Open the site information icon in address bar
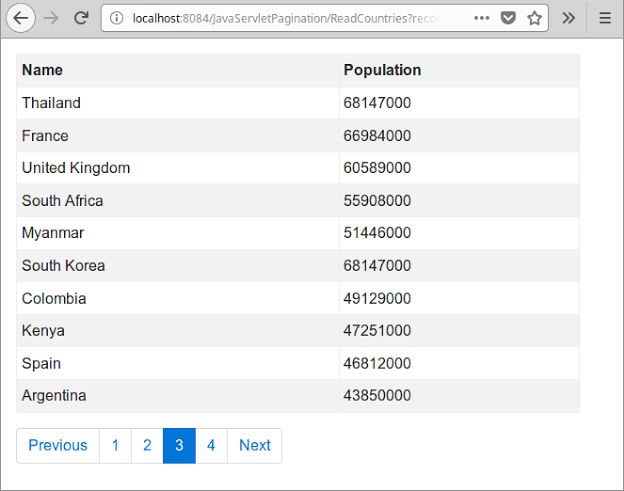 117,18
